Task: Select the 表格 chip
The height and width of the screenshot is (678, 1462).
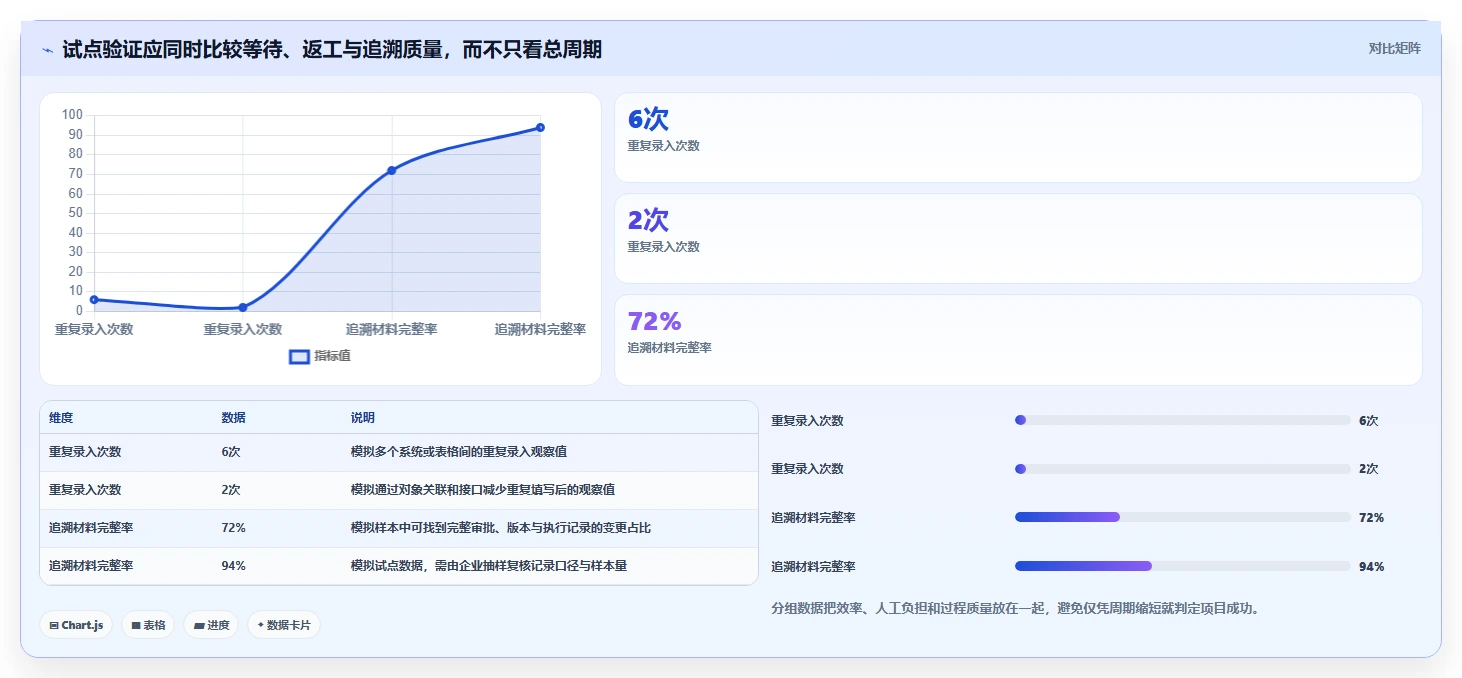Action: coord(148,625)
